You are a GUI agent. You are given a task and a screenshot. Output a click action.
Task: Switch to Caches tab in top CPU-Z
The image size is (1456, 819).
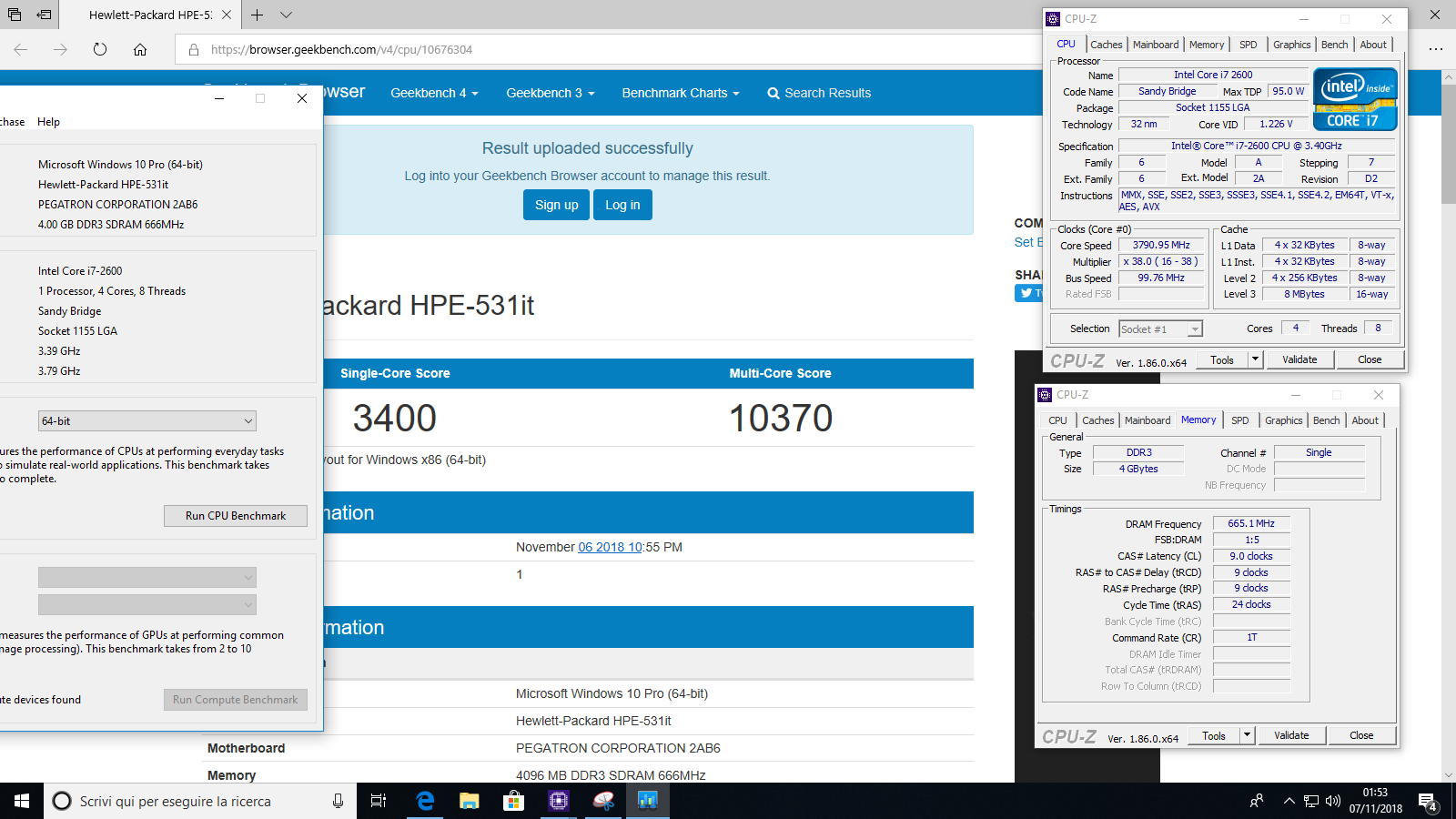[x=1106, y=45]
